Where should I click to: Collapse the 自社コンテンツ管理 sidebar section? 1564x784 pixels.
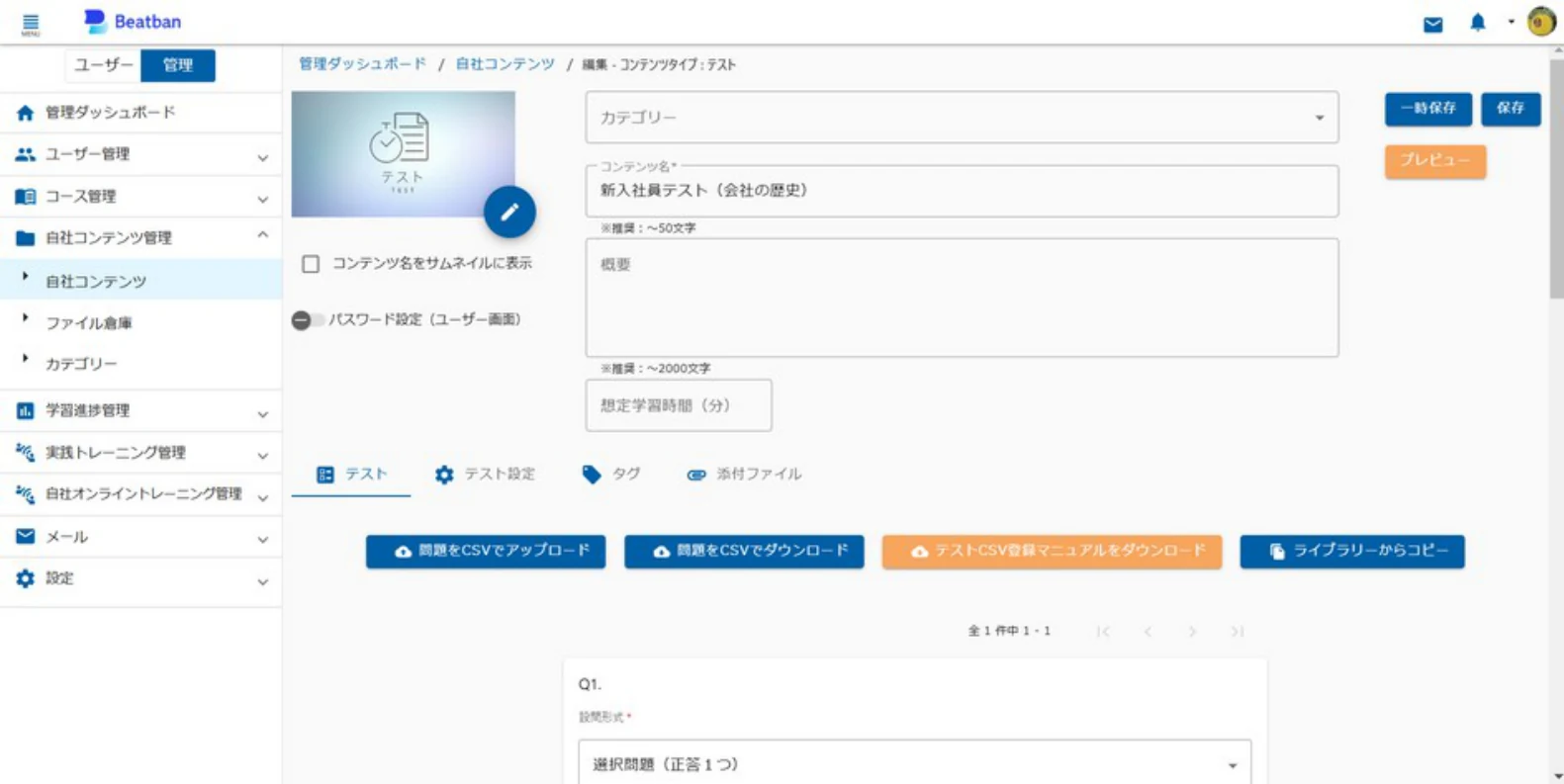coord(263,236)
